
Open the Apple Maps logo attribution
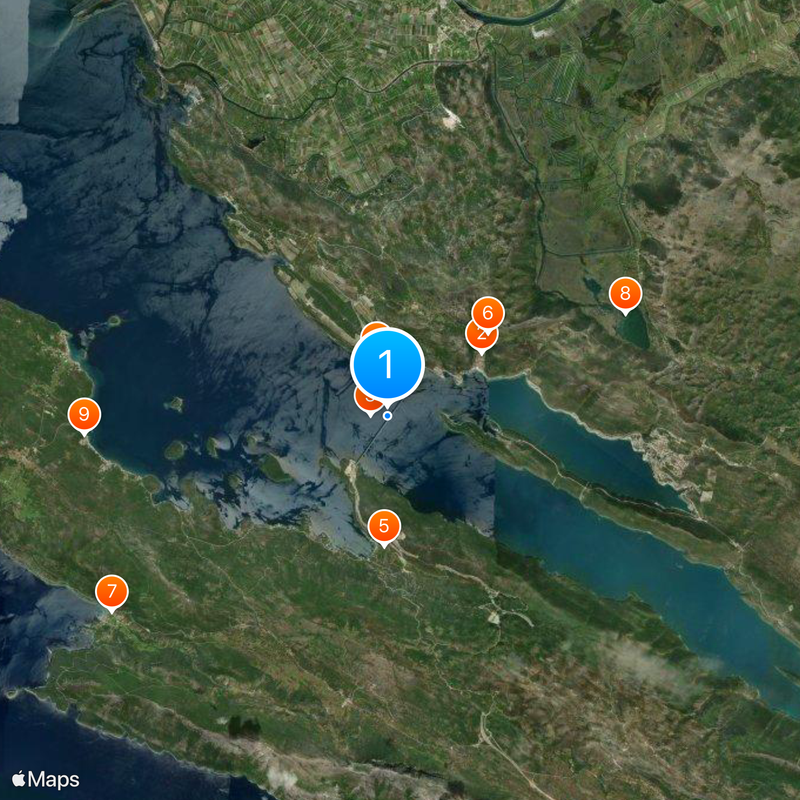[x=46, y=779]
